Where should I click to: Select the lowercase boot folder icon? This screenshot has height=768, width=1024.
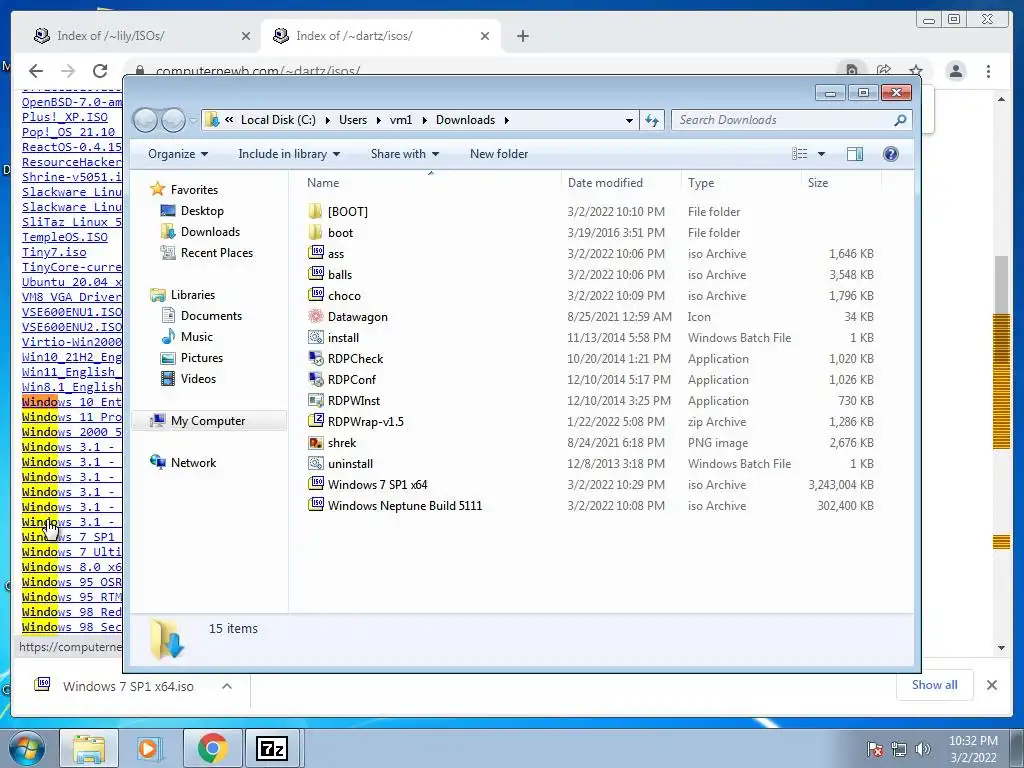[x=315, y=232]
